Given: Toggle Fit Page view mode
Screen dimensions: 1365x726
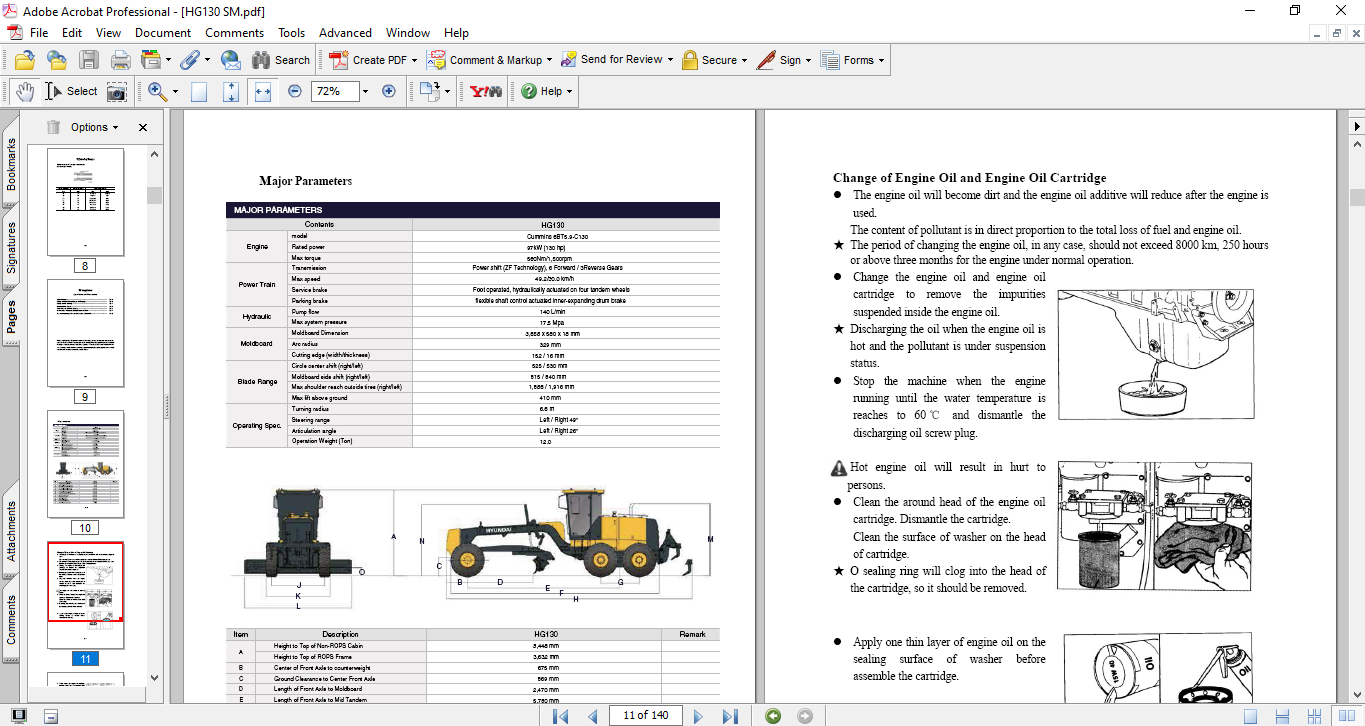Looking at the screenshot, I should pyautogui.click(x=231, y=91).
